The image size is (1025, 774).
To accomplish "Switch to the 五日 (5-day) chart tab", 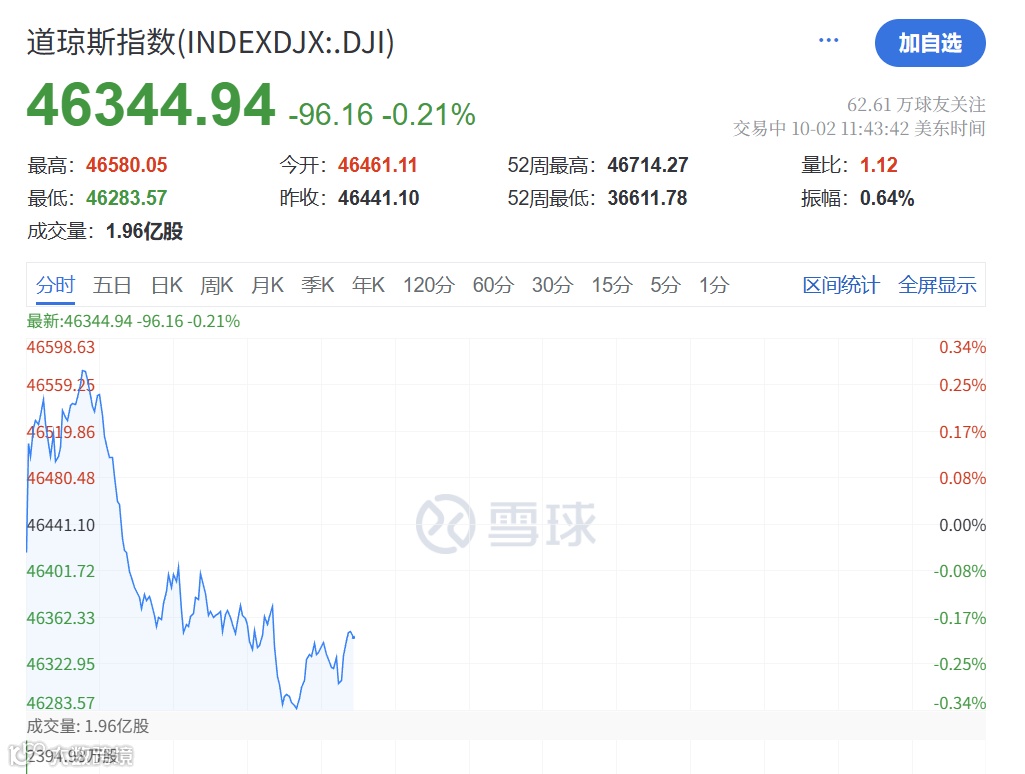I will 111,285.
